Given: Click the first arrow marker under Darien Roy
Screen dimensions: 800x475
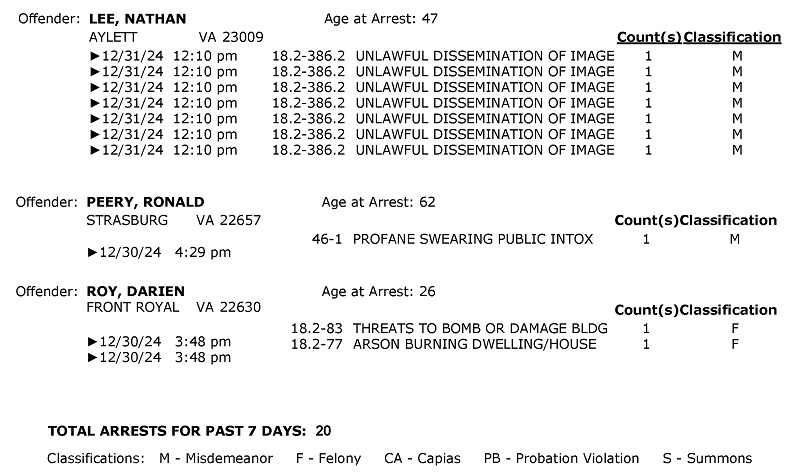Looking at the screenshot, I should tap(93, 341).
